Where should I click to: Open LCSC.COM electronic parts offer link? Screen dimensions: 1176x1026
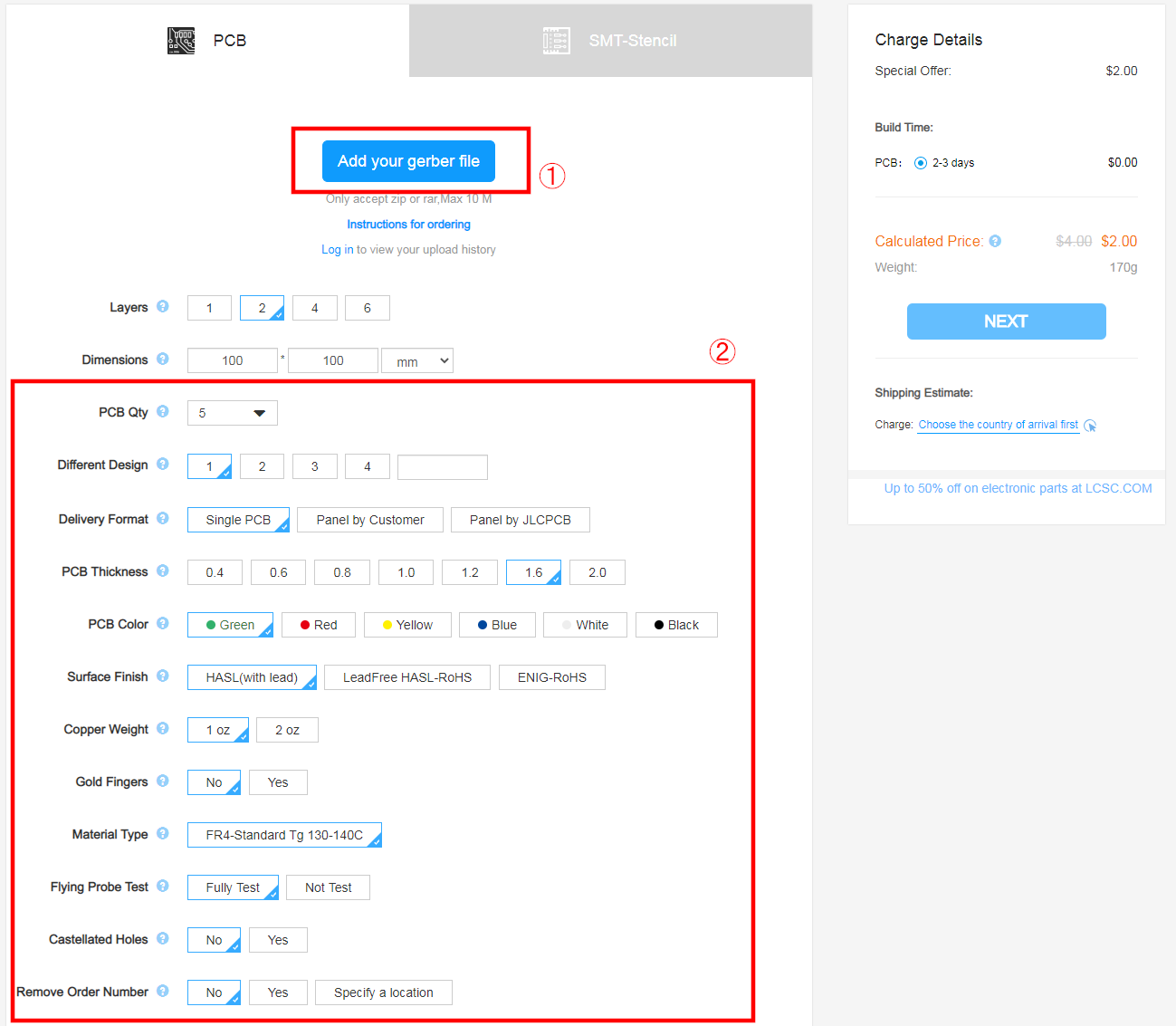(x=1018, y=488)
